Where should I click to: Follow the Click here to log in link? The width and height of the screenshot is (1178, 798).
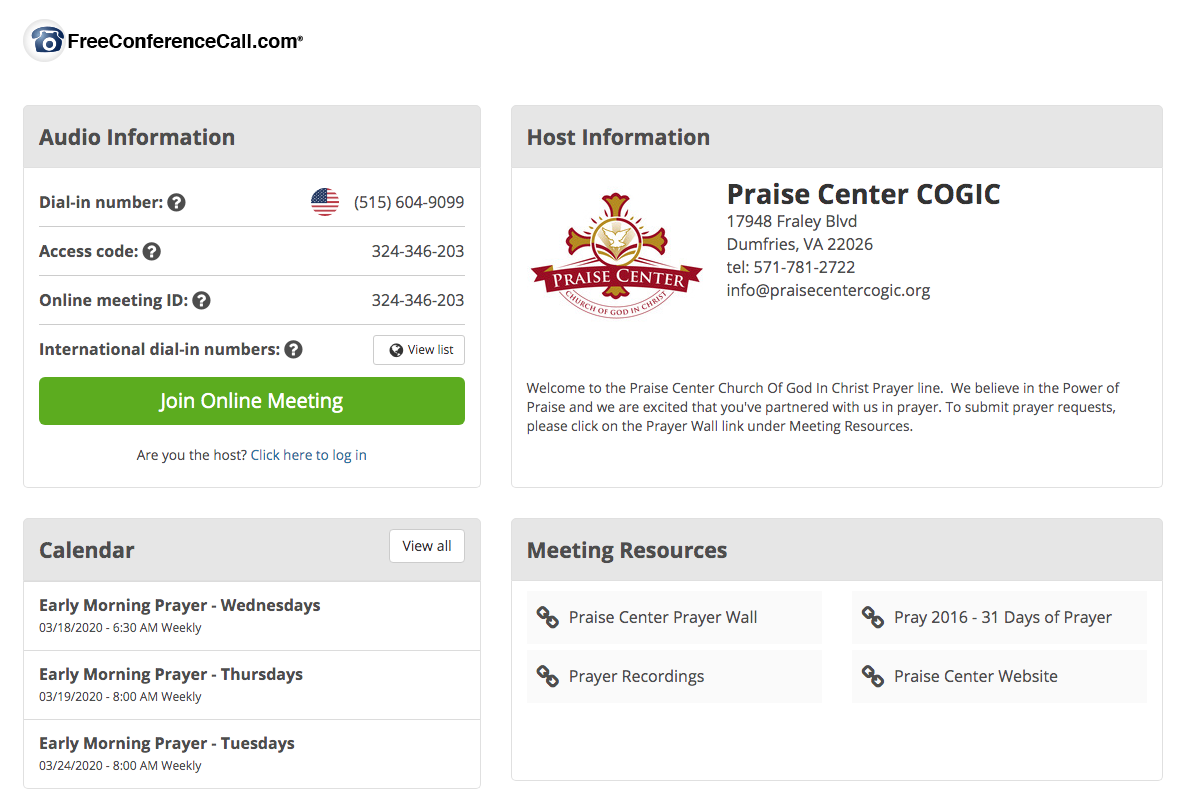[x=309, y=455]
